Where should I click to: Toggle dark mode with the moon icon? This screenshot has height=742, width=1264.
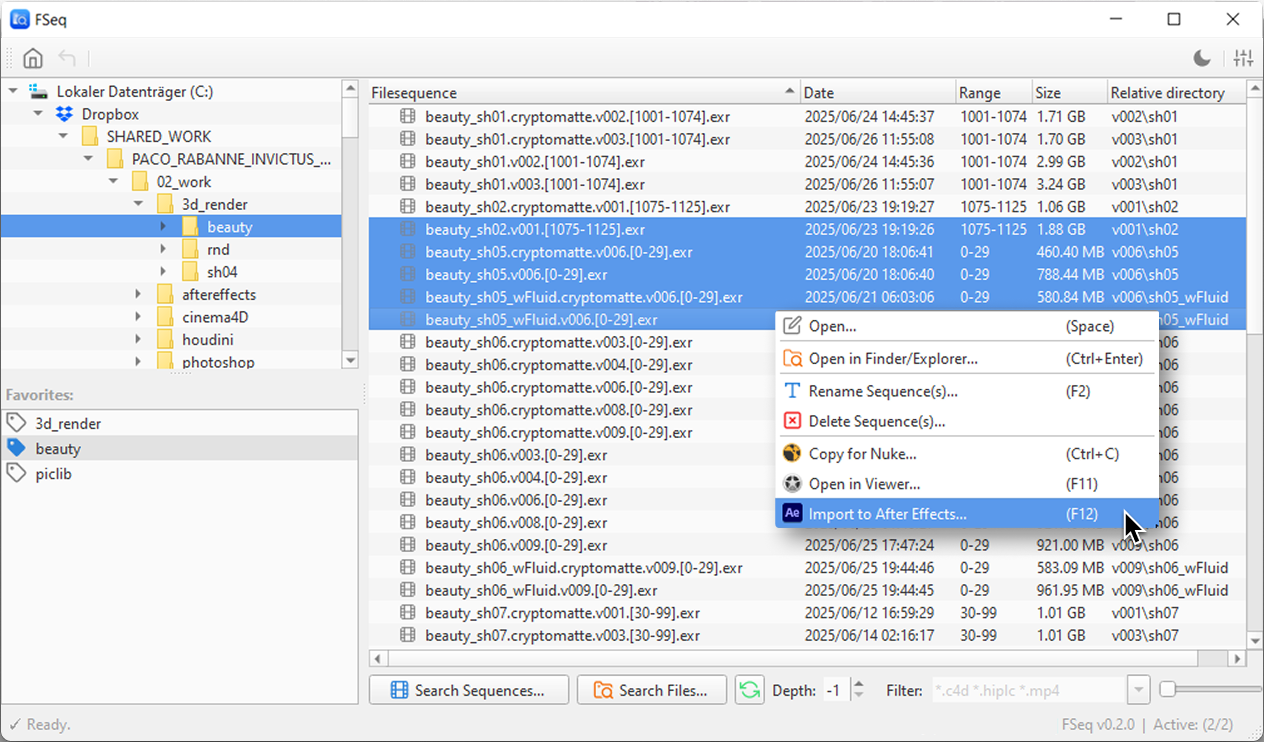(1201, 58)
